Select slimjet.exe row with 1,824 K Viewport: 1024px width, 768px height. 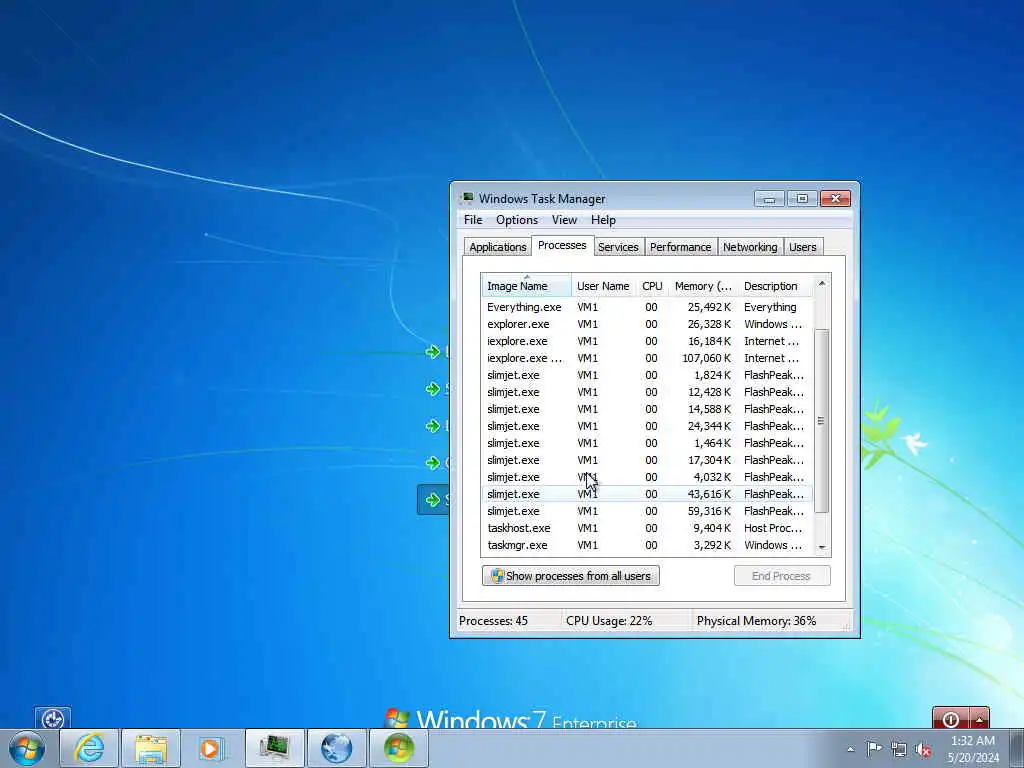pyautogui.click(x=647, y=375)
